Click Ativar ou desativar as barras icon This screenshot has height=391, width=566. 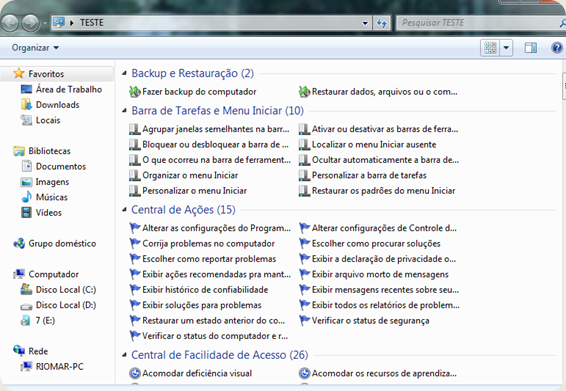pos(304,129)
